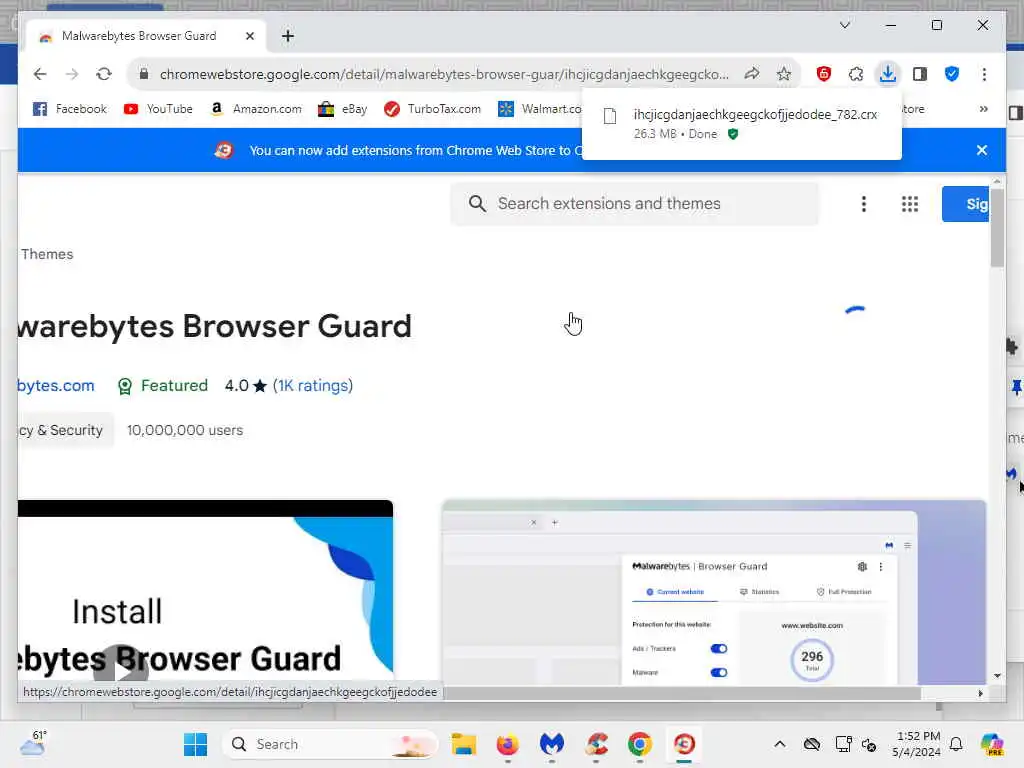The width and height of the screenshot is (1024, 768).
Task: Click the Featured badge
Action: pyautogui.click(x=162, y=386)
